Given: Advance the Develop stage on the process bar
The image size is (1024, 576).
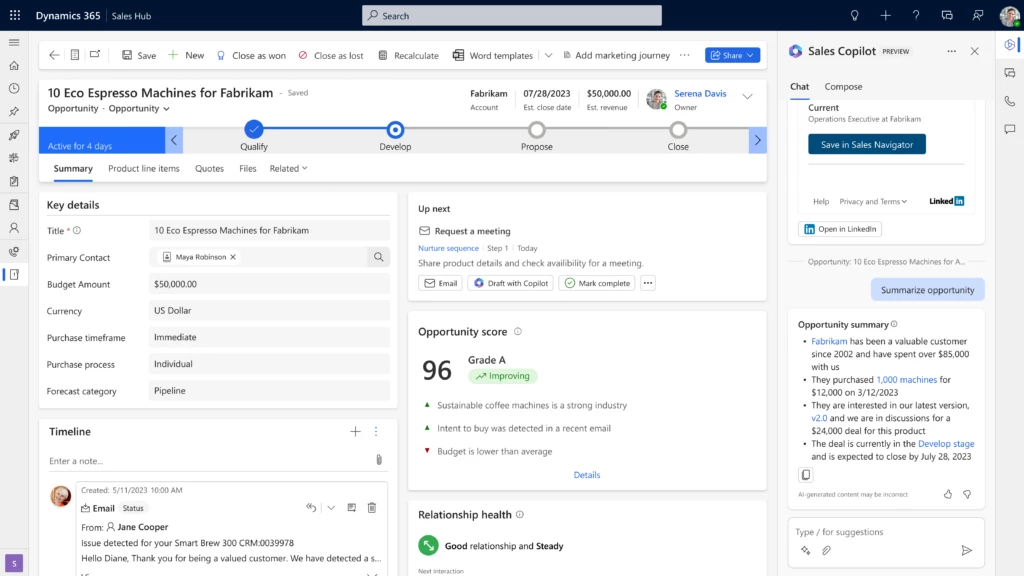Looking at the screenshot, I should (x=396, y=131).
